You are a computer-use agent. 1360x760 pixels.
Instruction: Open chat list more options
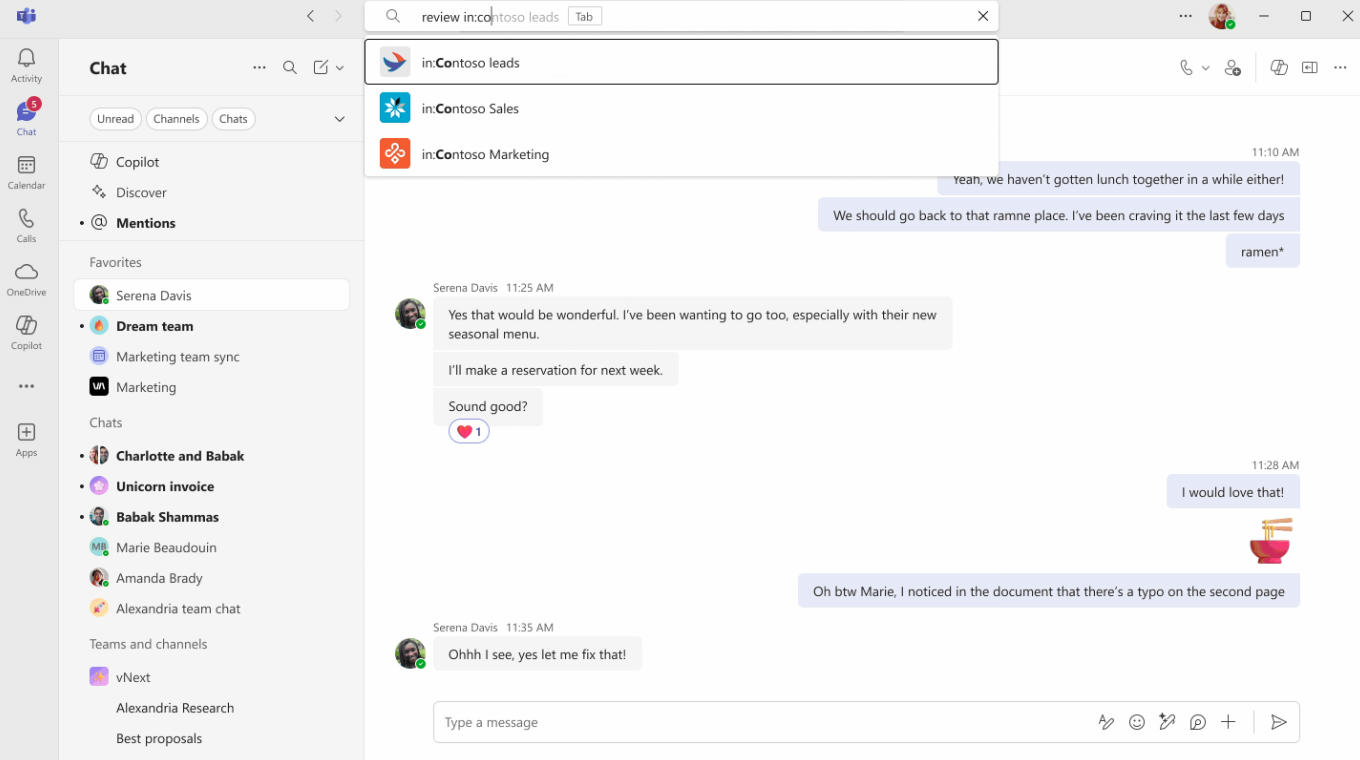pyautogui.click(x=259, y=68)
